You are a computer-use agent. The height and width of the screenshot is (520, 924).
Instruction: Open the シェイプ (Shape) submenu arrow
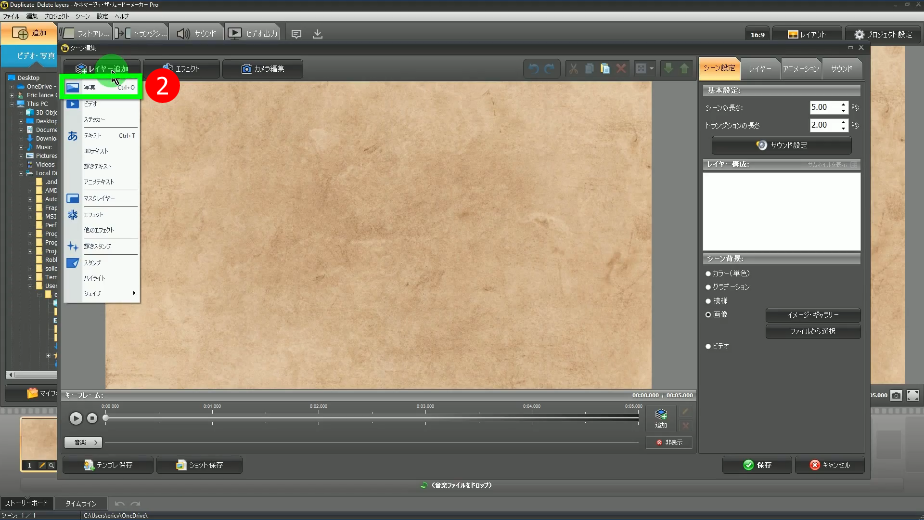coord(134,293)
